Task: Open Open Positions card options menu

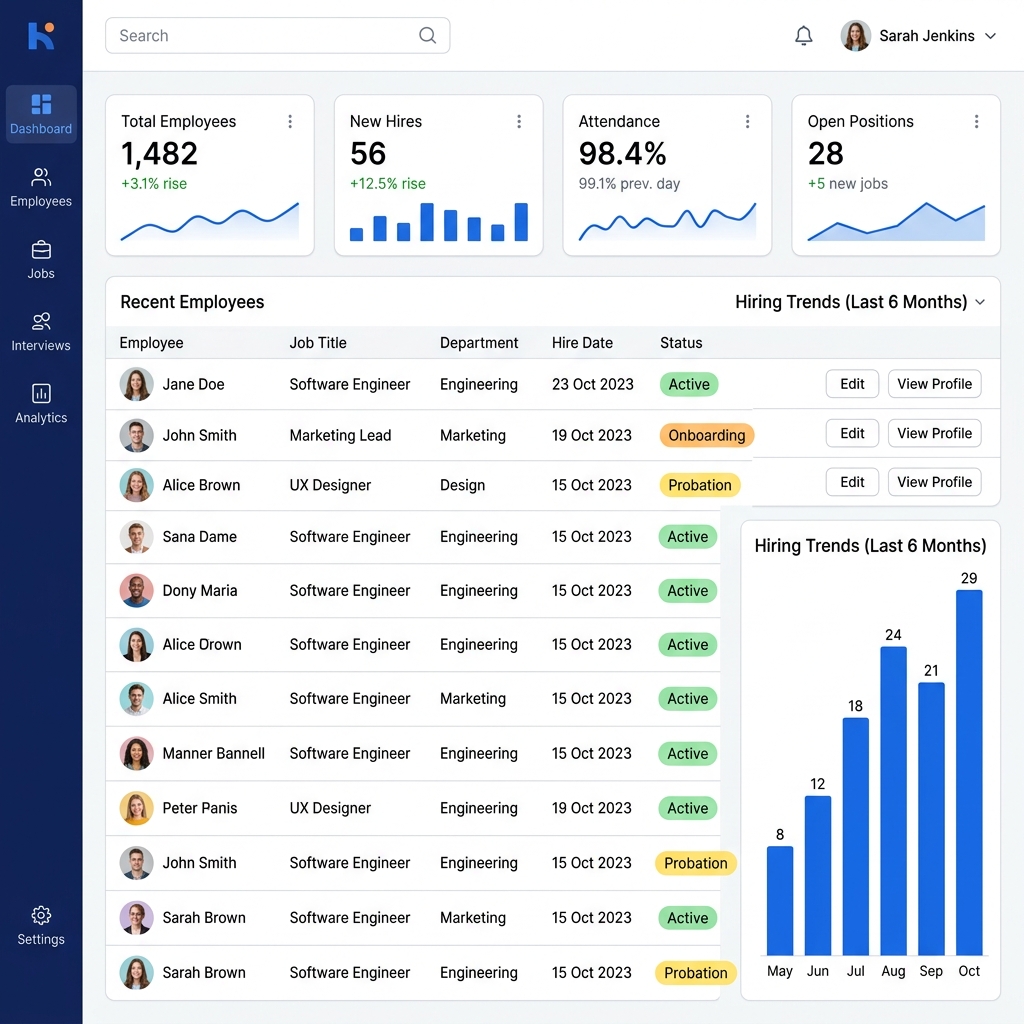Action: click(976, 121)
